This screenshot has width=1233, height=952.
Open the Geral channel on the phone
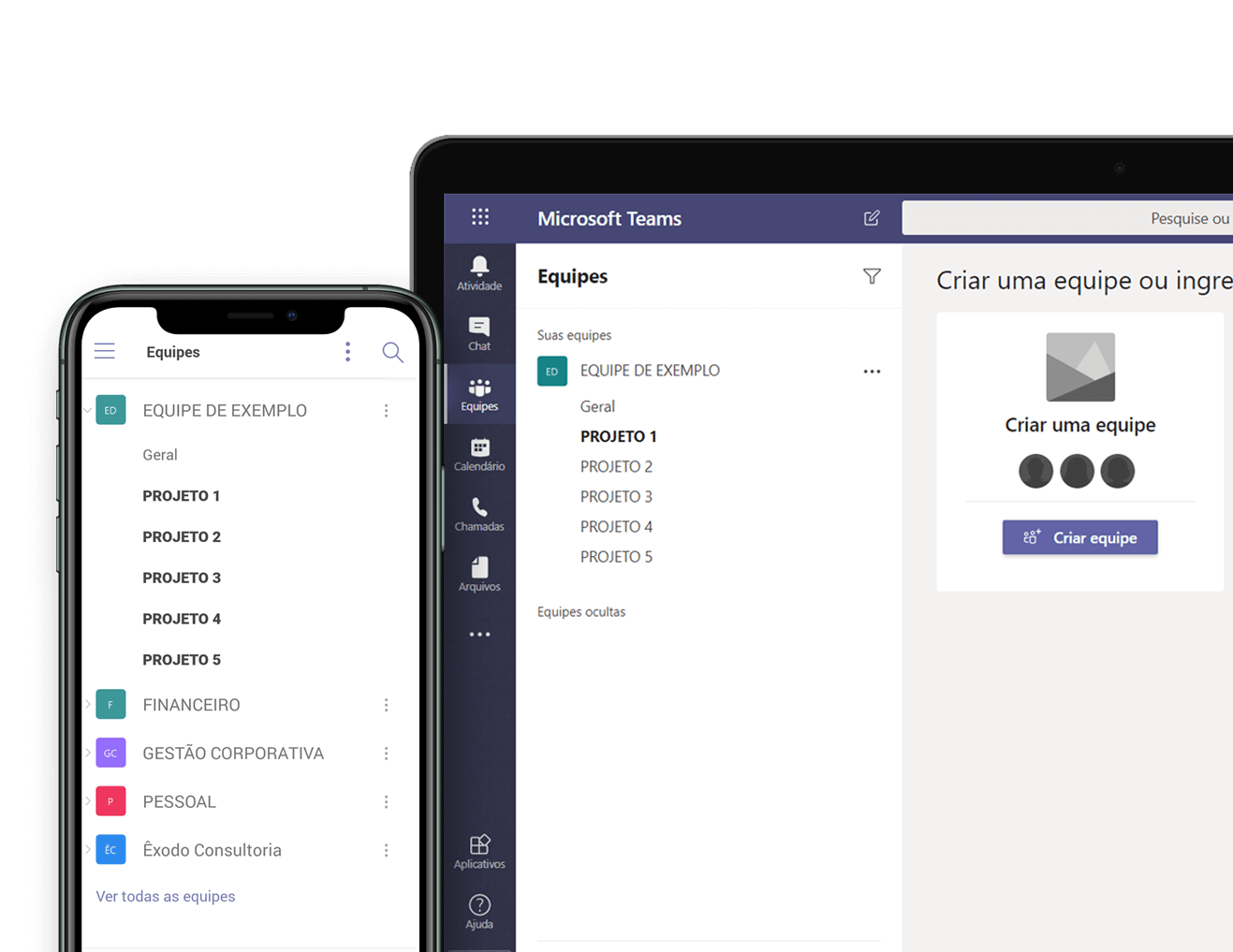[160, 454]
